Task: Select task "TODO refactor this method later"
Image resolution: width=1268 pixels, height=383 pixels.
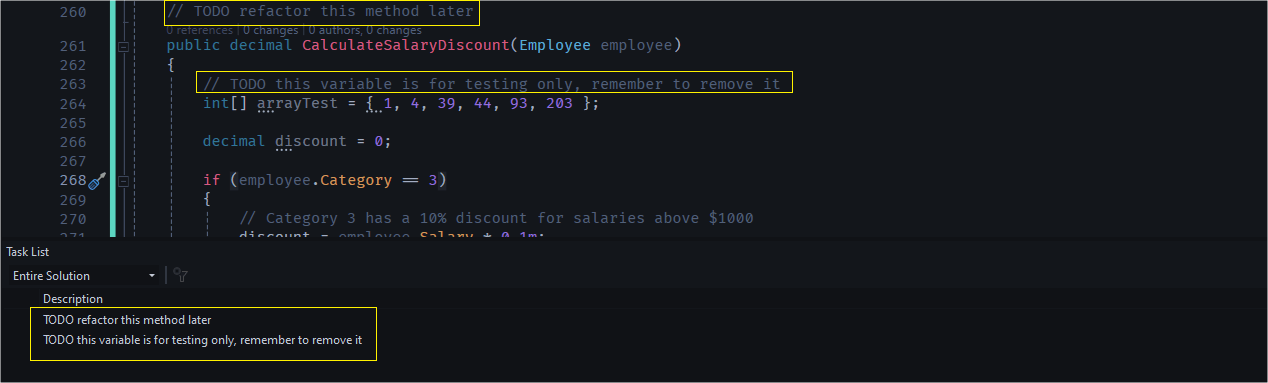Action: (127, 321)
